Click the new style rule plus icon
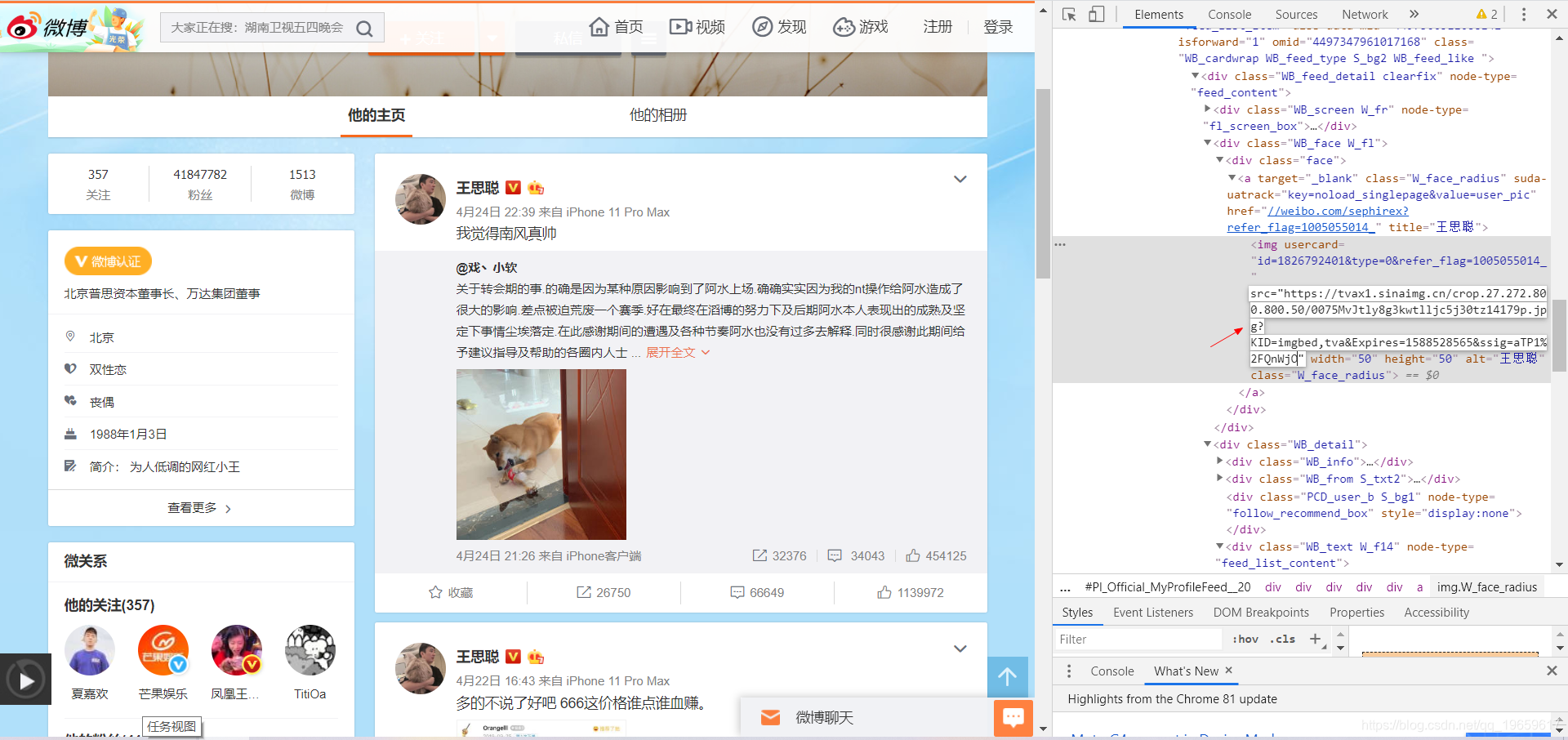This screenshot has width=1568, height=740. 1315,639
